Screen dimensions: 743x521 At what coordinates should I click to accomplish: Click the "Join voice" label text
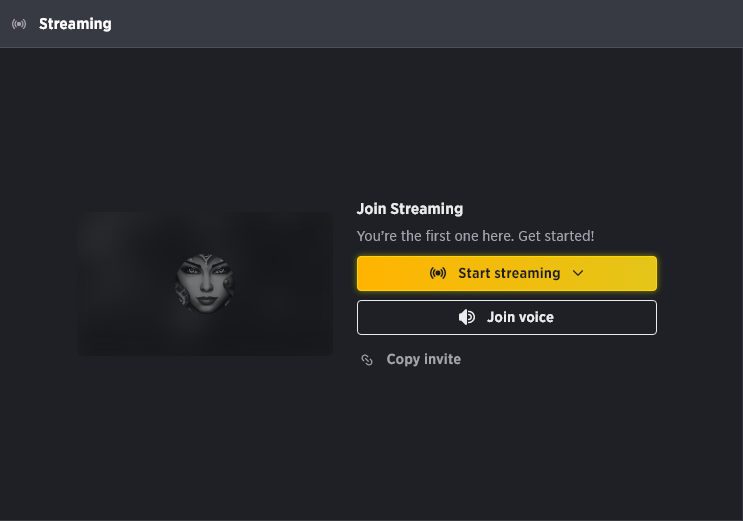pyautogui.click(x=520, y=317)
